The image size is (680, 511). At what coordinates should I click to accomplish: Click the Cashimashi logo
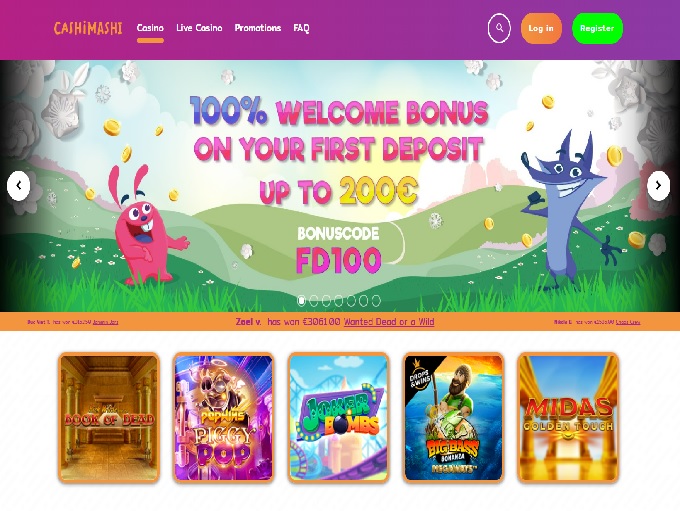click(88, 28)
